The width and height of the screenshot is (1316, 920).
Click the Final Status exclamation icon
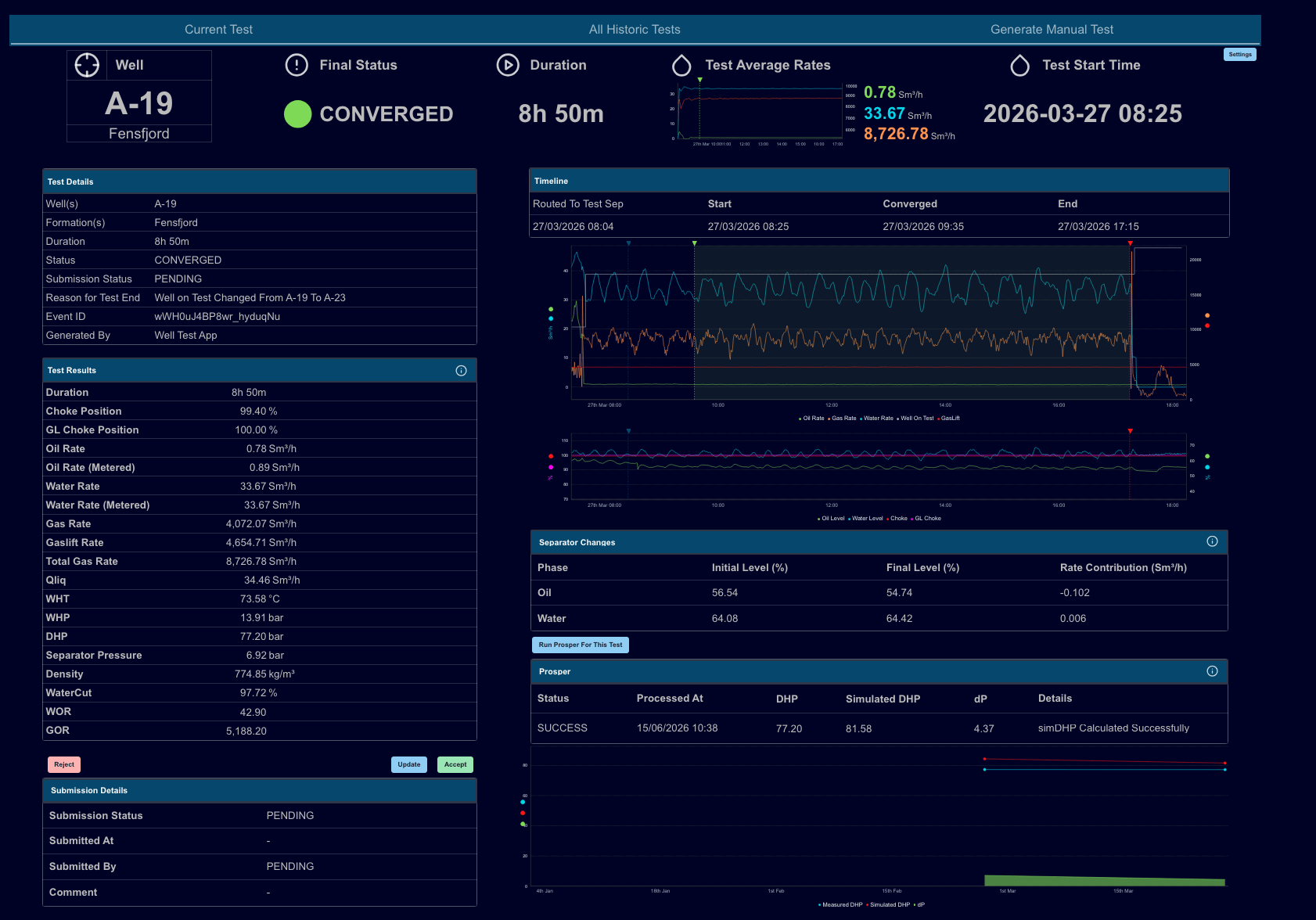tap(297, 65)
